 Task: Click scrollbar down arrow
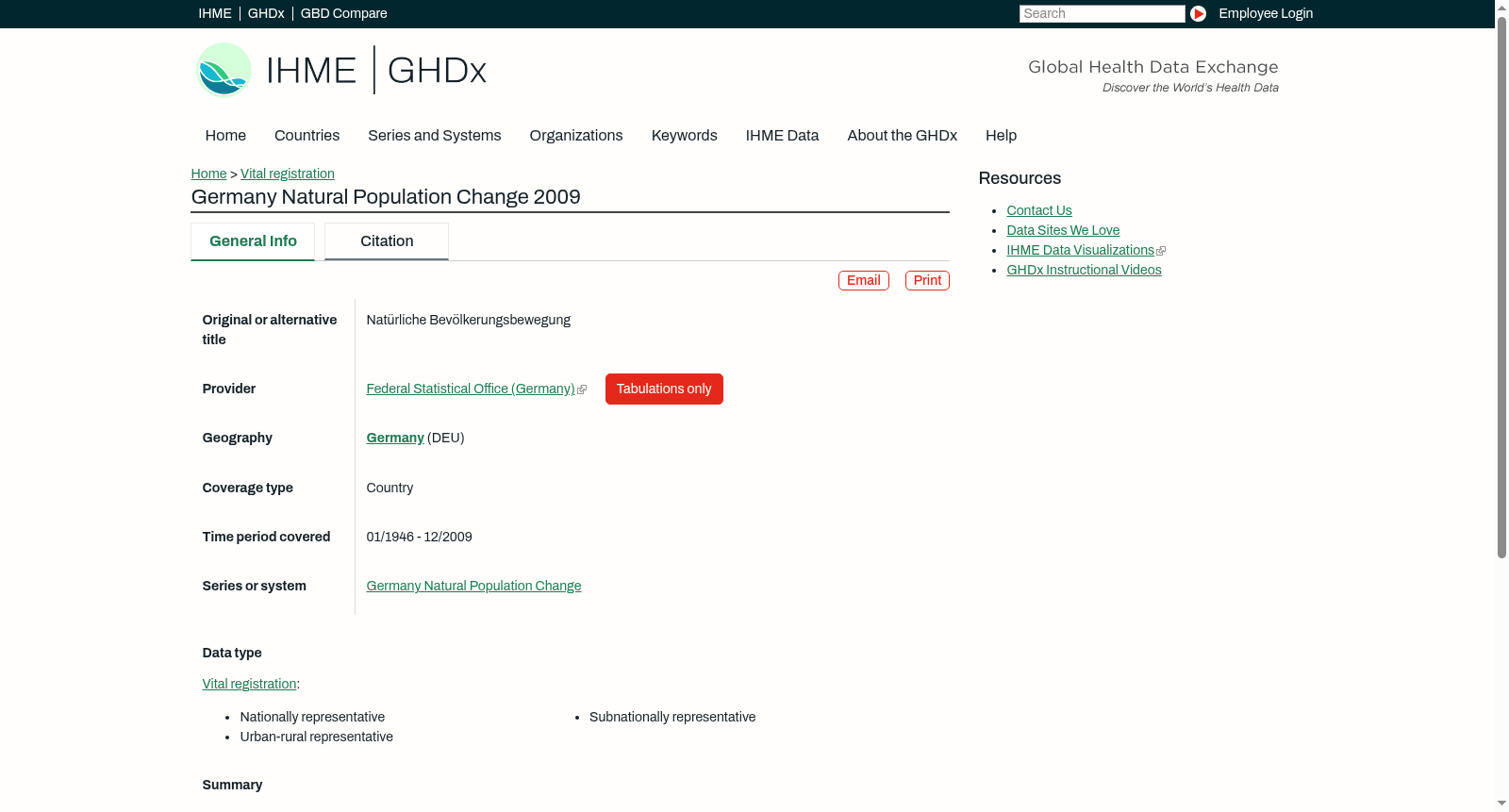tap(1501, 804)
